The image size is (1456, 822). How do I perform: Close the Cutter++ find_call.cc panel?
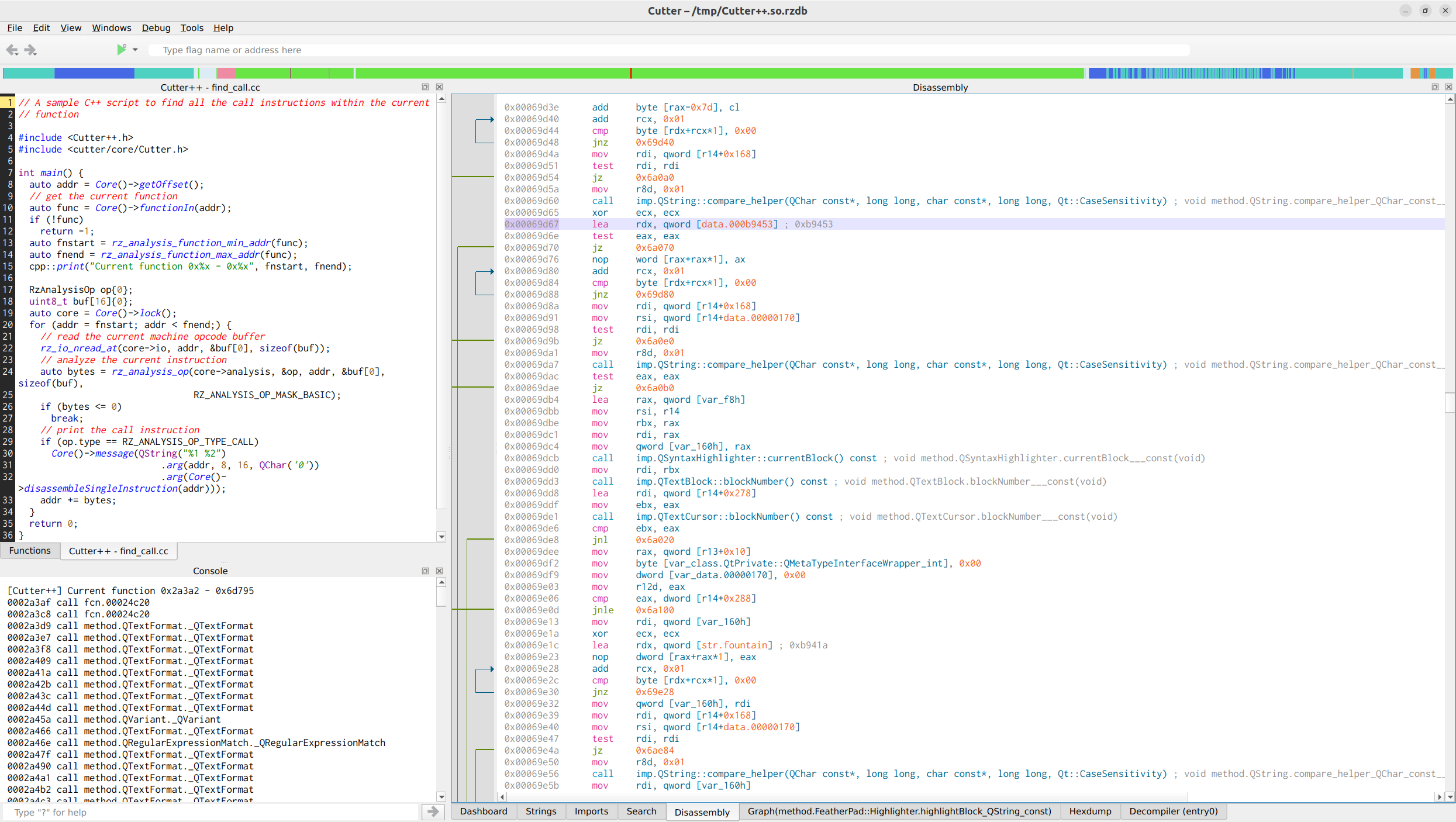point(440,87)
